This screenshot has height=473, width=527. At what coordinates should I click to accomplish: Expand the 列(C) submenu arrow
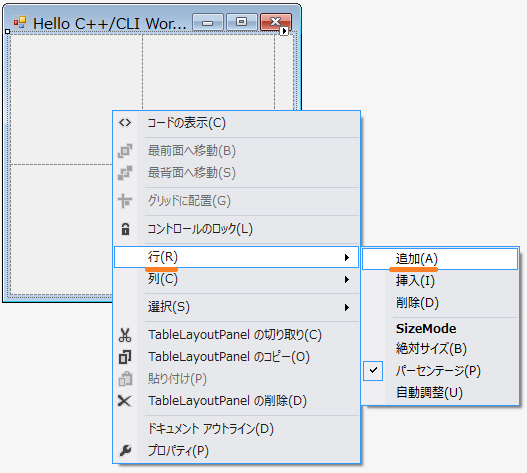coord(347,279)
